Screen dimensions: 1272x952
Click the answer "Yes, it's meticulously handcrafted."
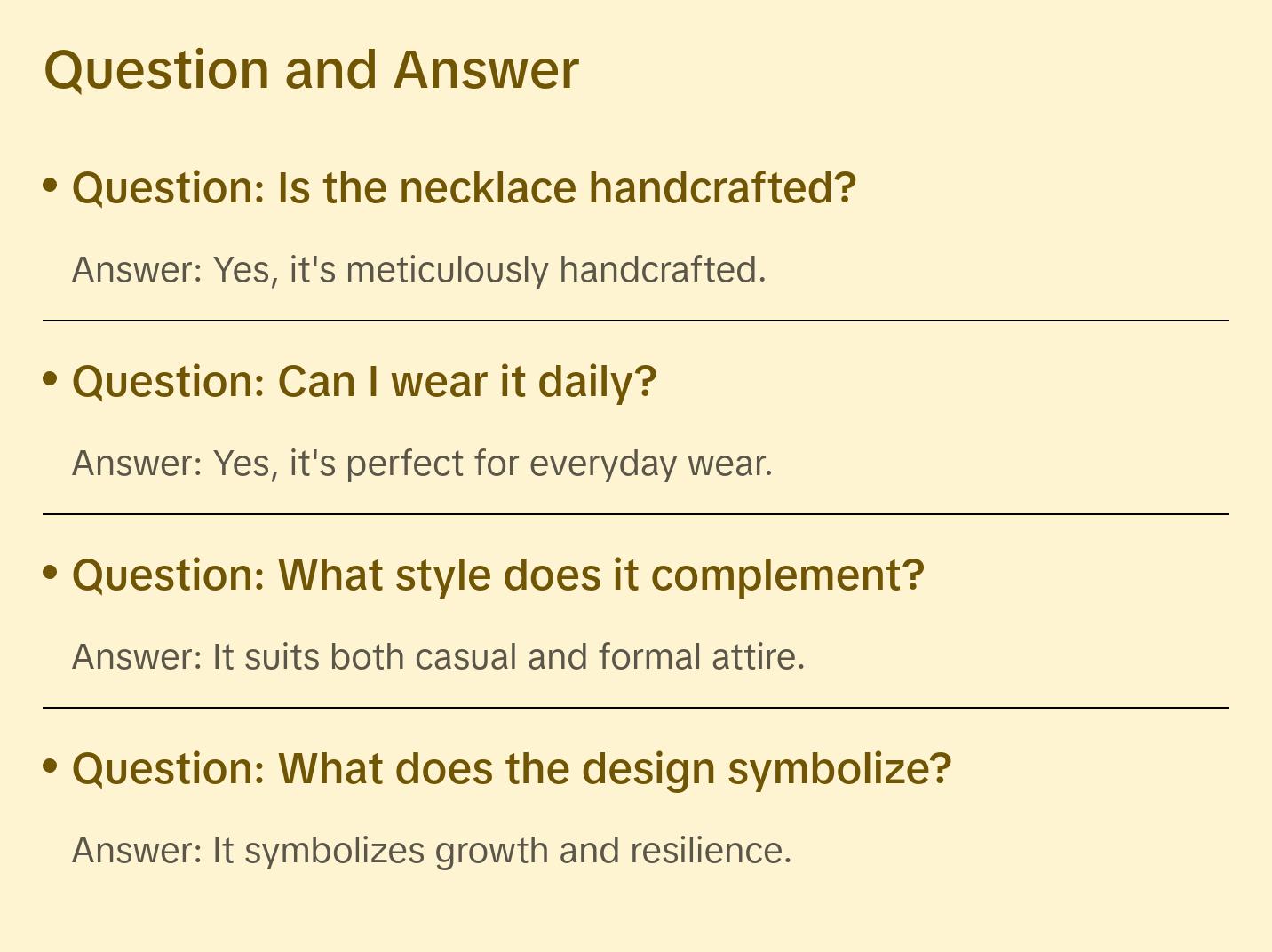(x=418, y=270)
